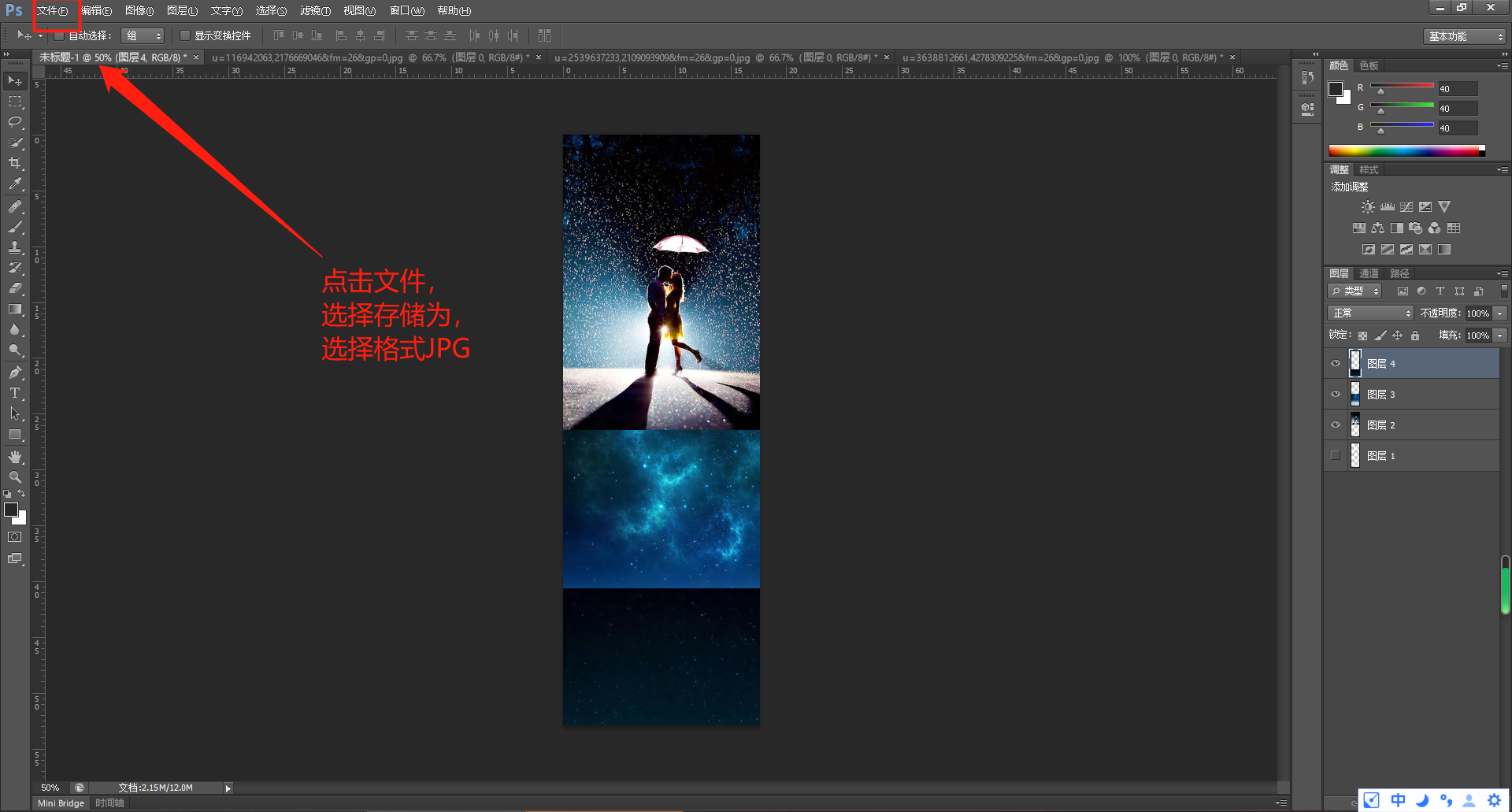Select the Eraser tool

[x=14, y=289]
